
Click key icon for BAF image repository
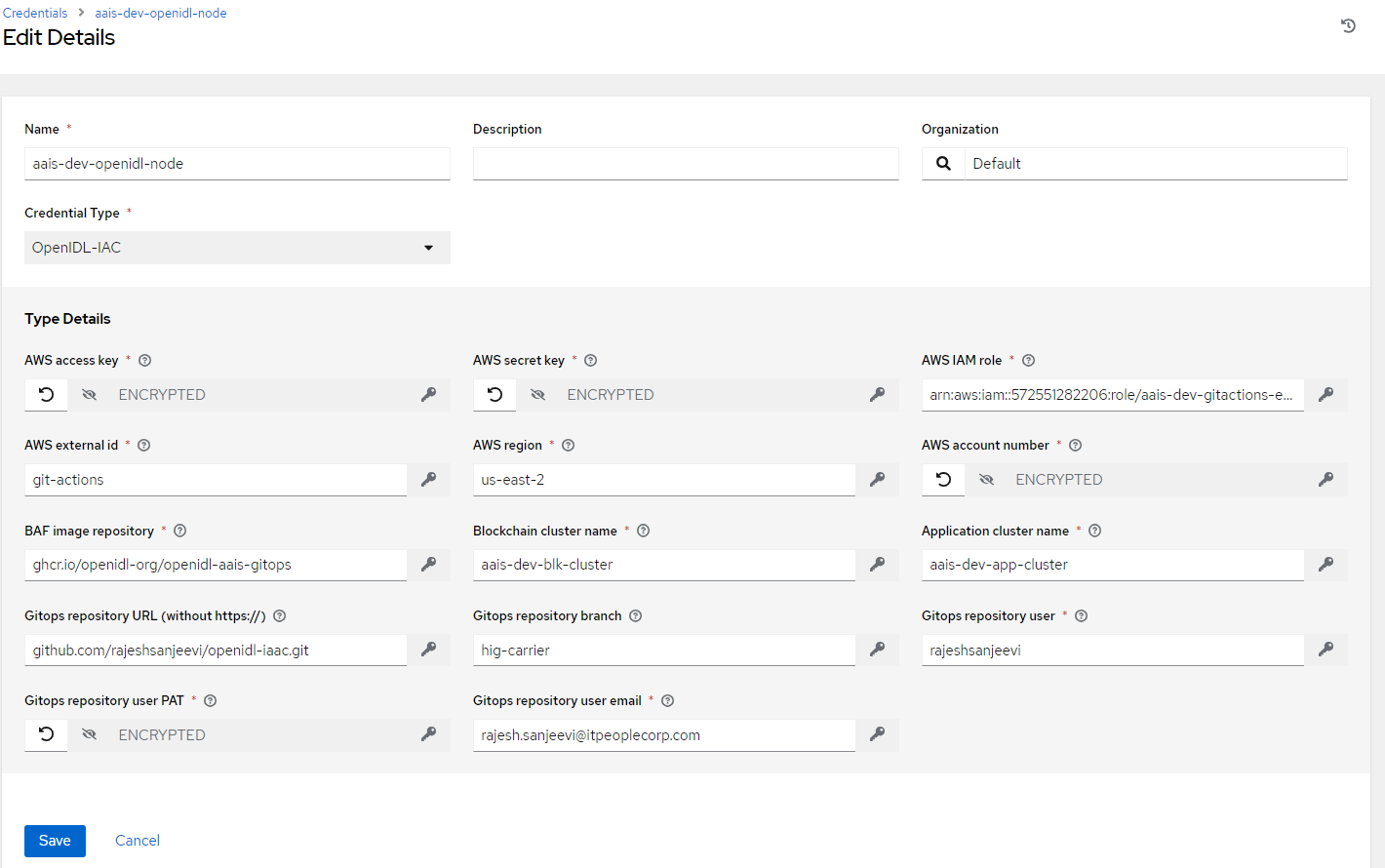click(x=428, y=565)
